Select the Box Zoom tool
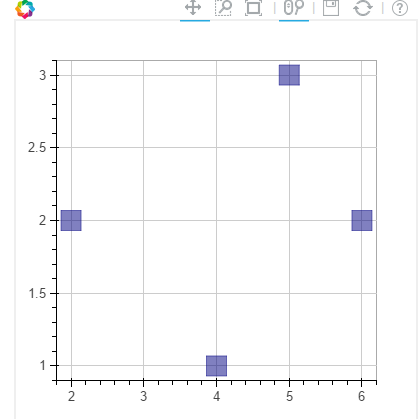 pos(223,7)
